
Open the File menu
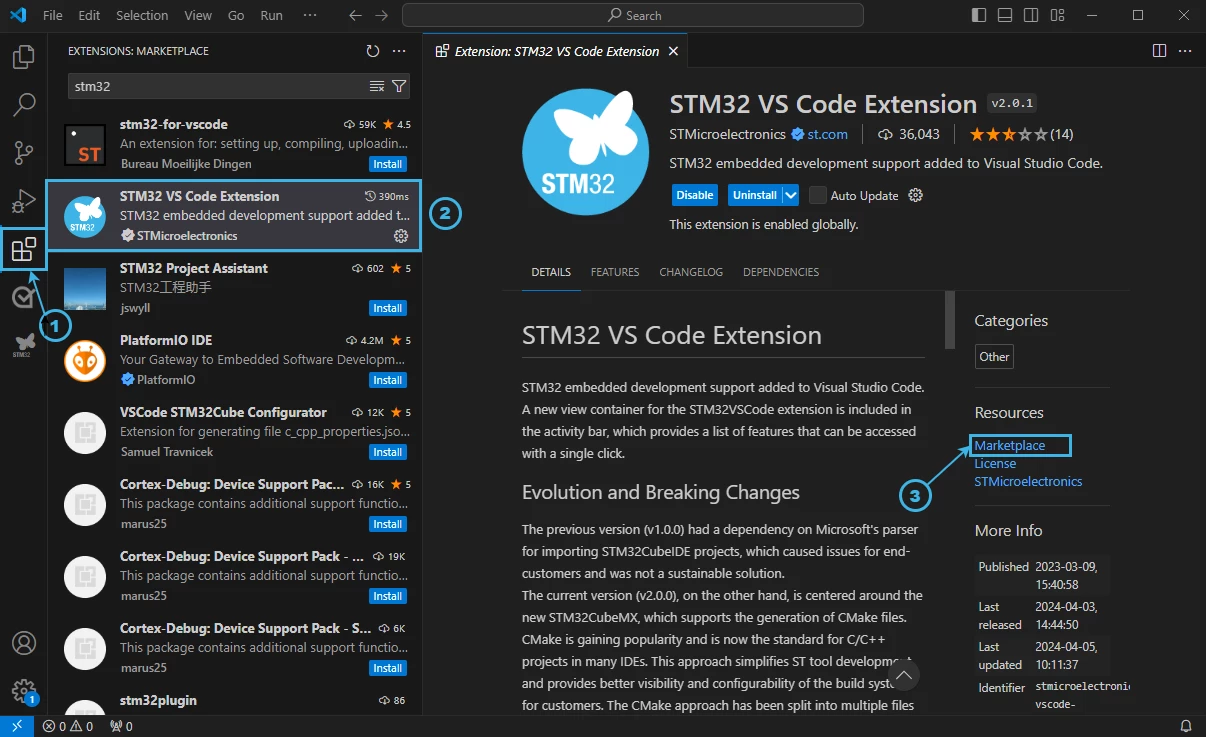point(53,15)
